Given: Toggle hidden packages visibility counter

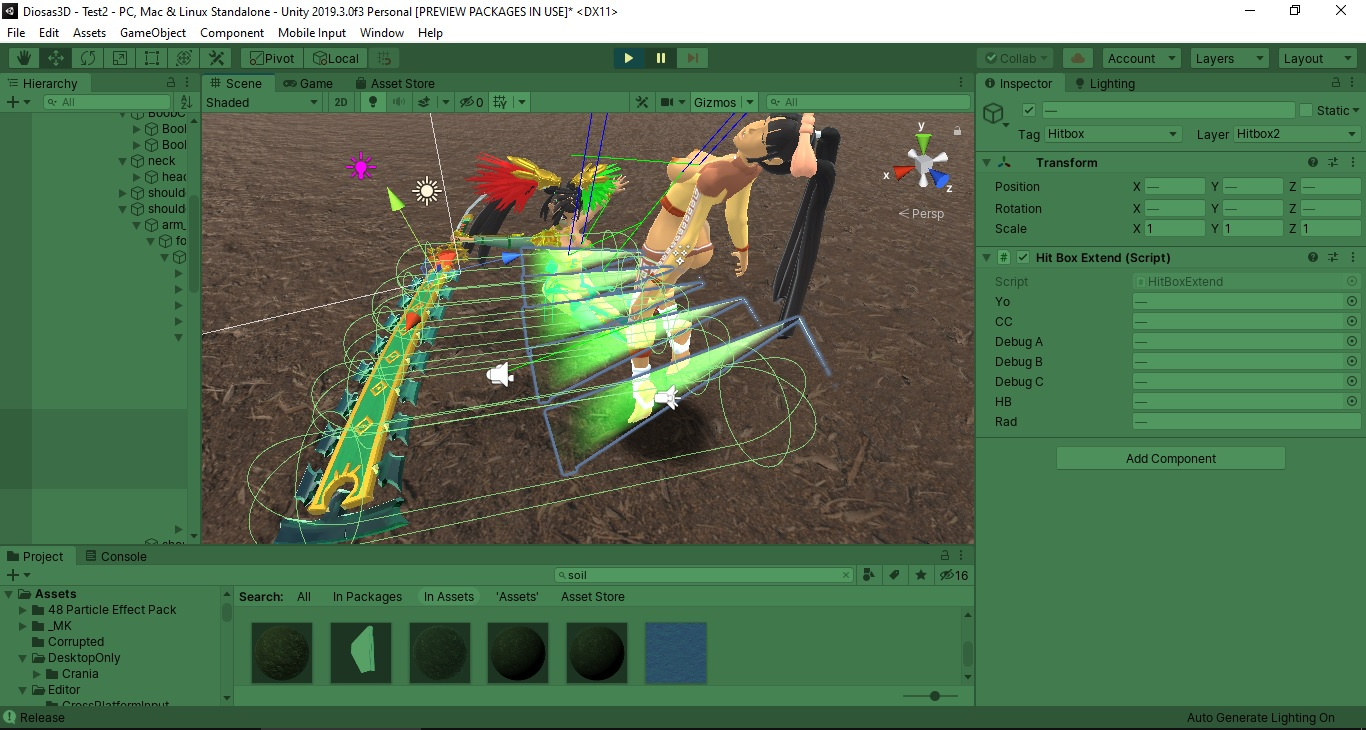Looking at the screenshot, I should [x=953, y=575].
